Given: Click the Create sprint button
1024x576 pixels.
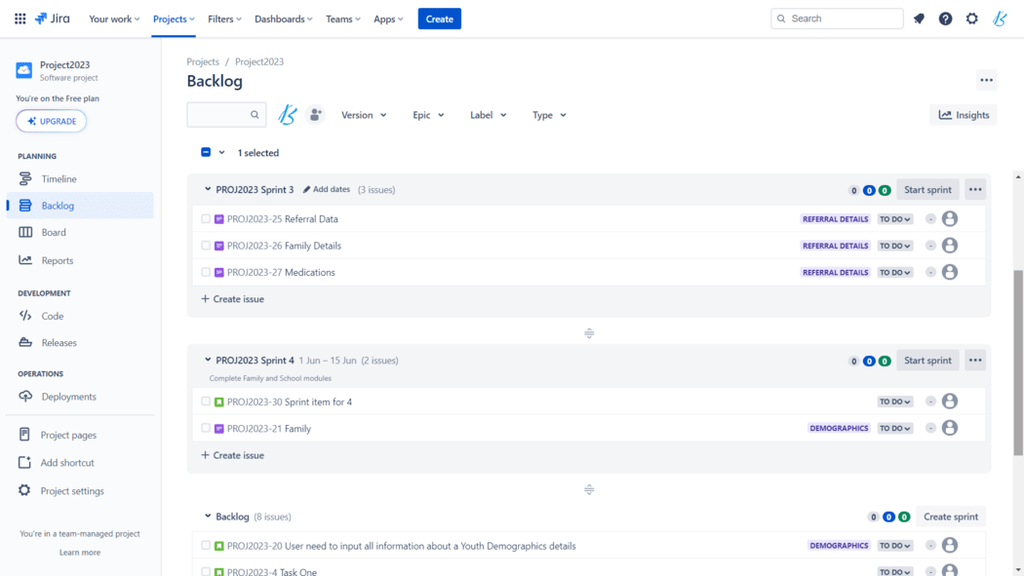Looking at the screenshot, I should 950,517.
